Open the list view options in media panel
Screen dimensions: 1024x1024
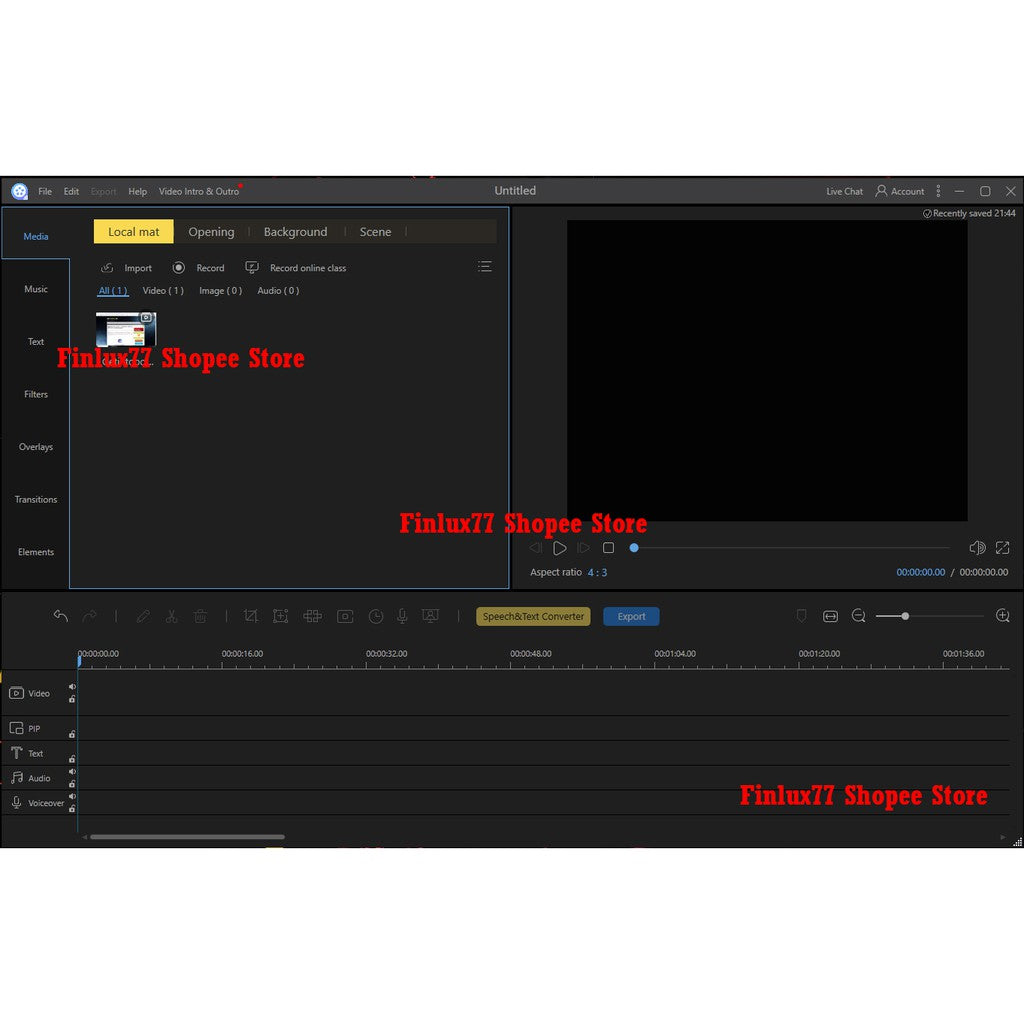tap(485, 267)
